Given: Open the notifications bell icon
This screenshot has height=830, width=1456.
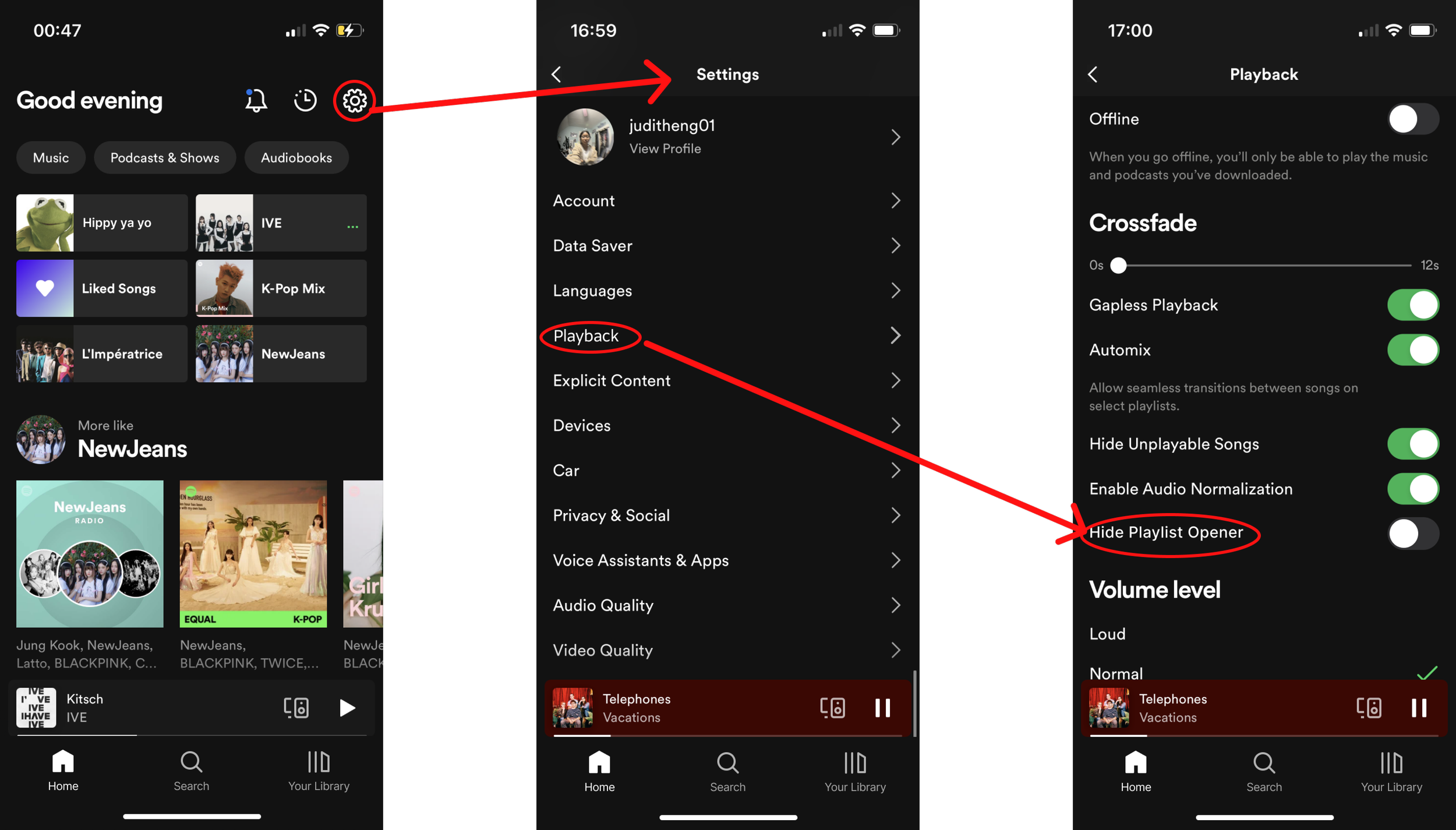Looking at the screenshot, I should (x=256, y=101).
